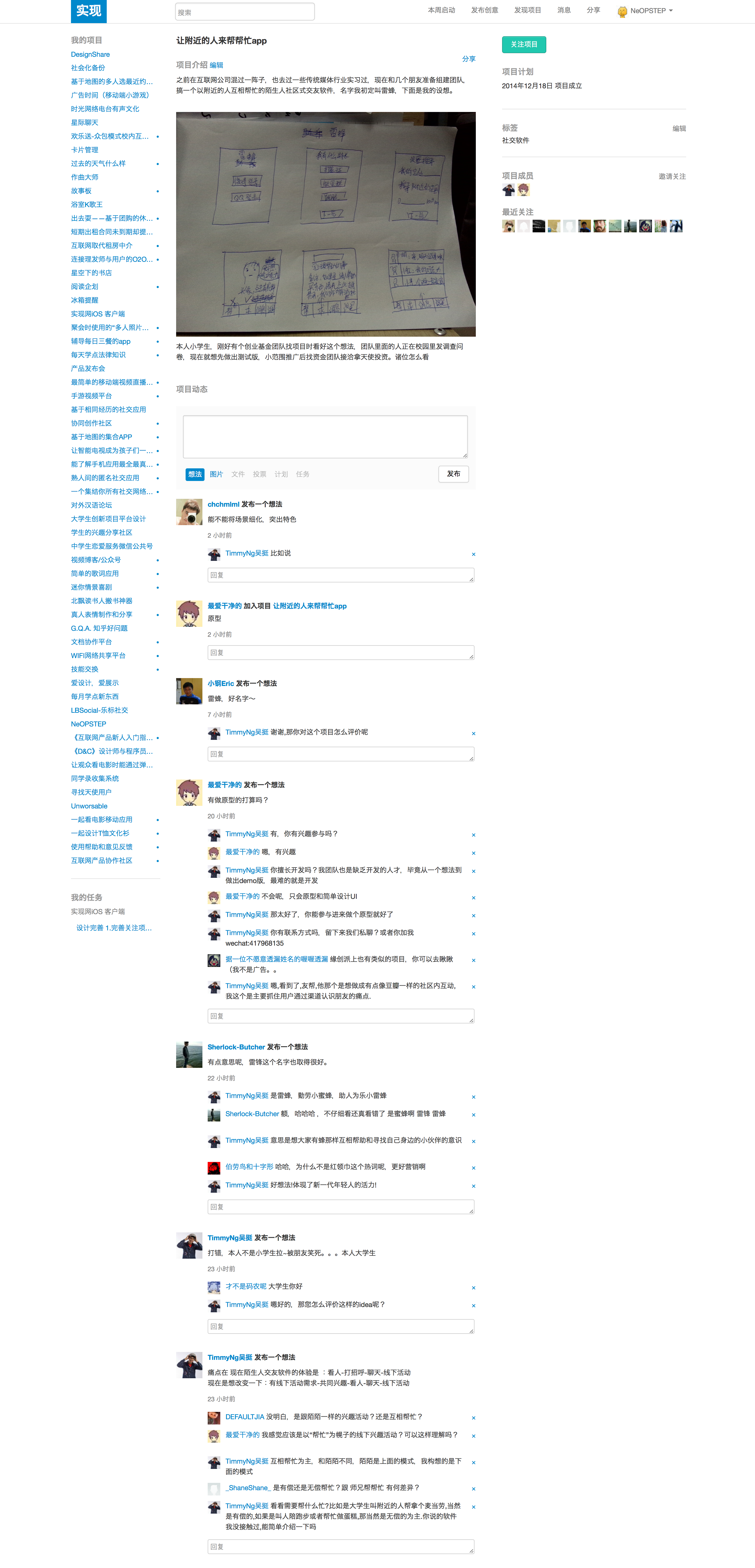Click the 搜索 search field
The width and height of the screenshot is (755, 1568).
[245, 12]
